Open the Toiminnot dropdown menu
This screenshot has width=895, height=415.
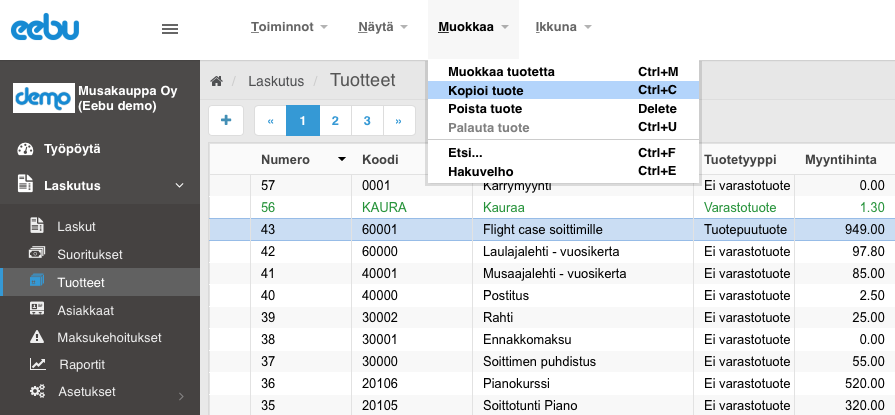click(x=289, y=27)
